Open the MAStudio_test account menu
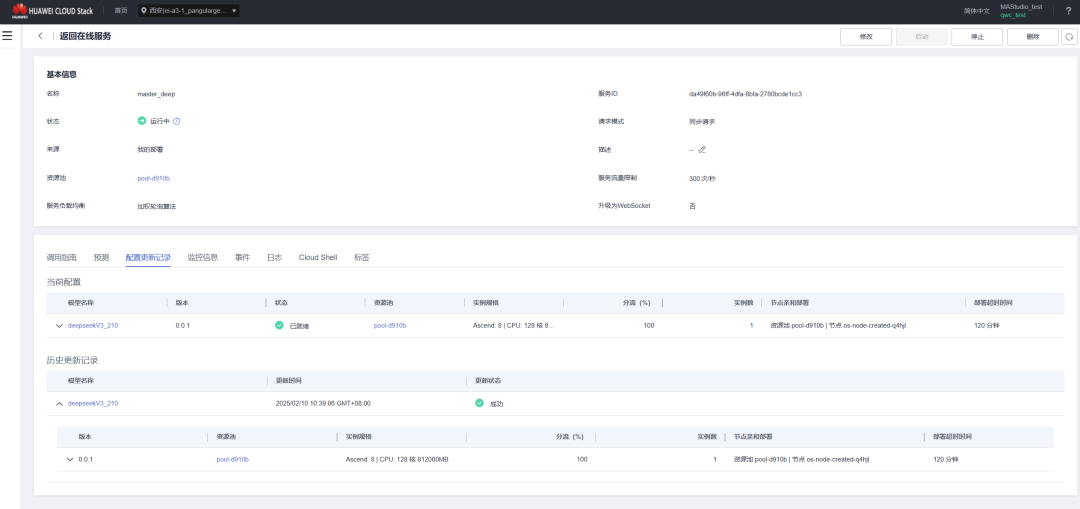1080x509 pixels. click(1021, 10)
